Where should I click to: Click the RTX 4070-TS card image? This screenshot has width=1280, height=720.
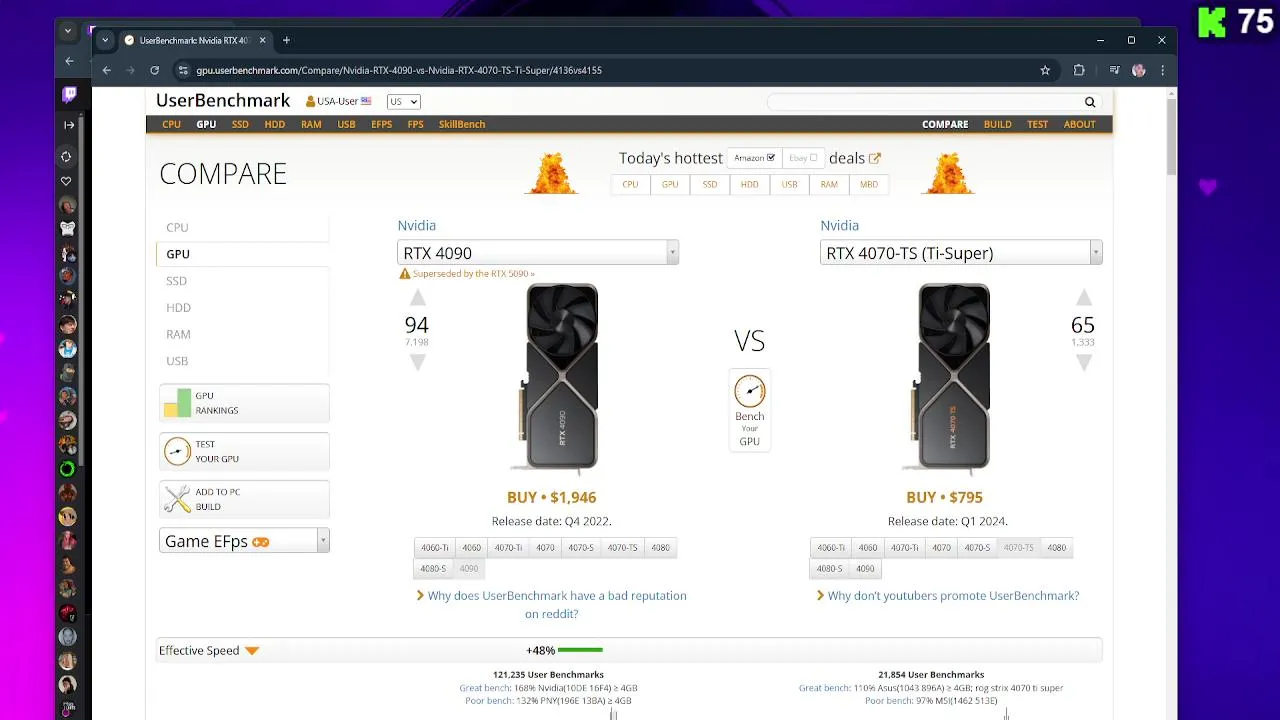click(x=952, y=377)
